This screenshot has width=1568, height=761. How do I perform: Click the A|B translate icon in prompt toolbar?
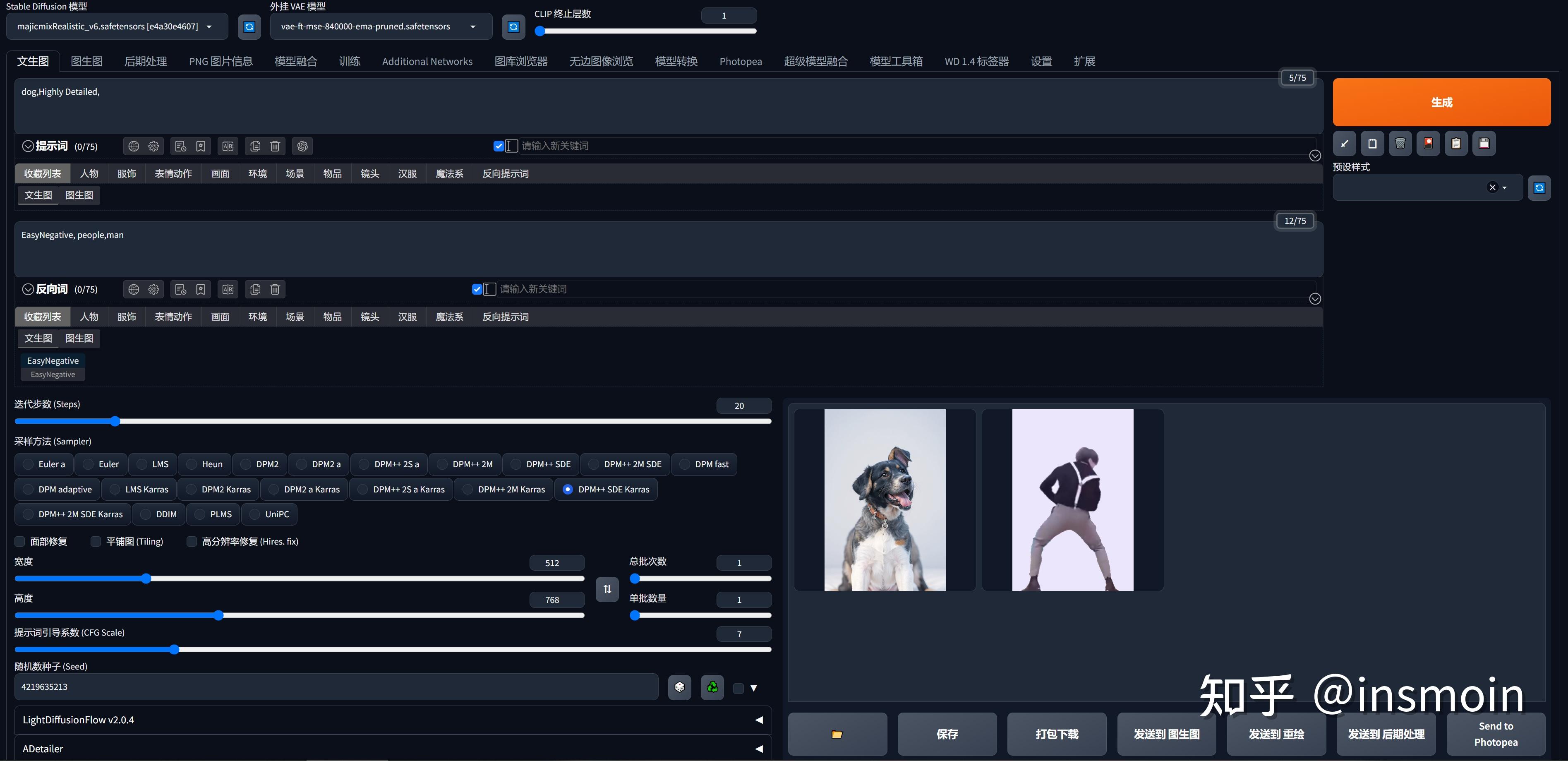pyautogui.click(x=228, y=146)
